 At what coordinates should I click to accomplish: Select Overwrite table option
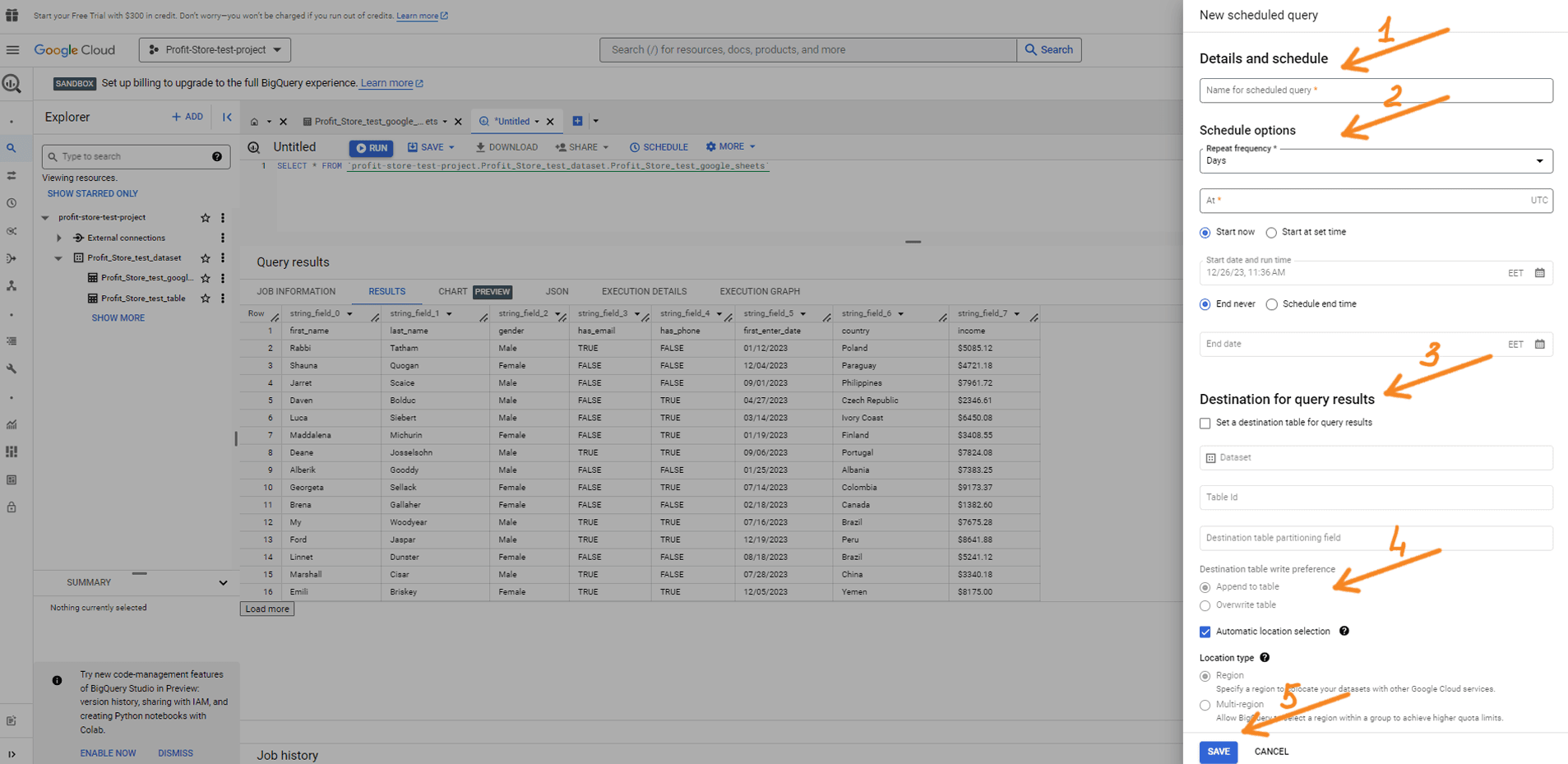[x=1205, y=605]
